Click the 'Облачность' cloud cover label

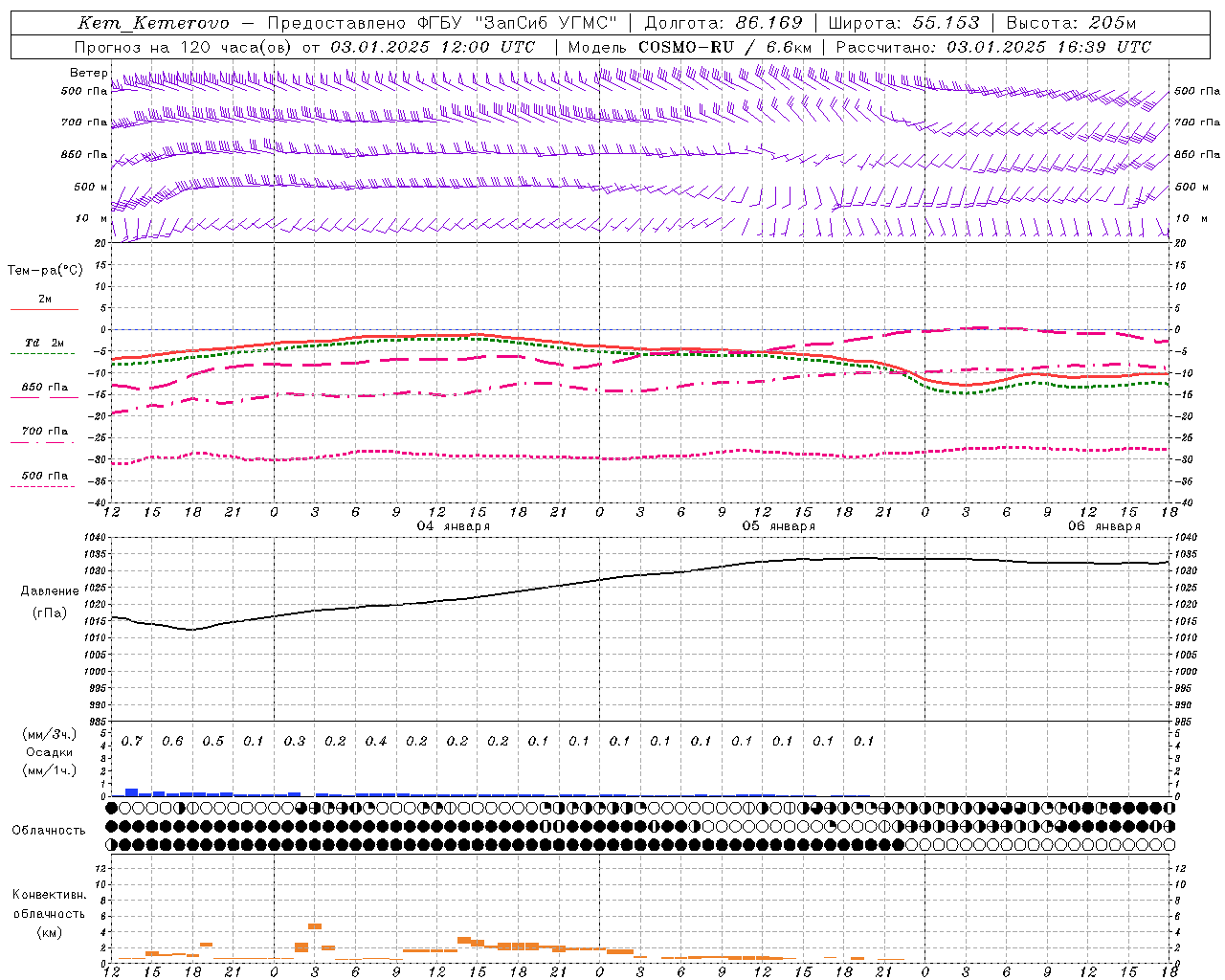click(49, 831)
